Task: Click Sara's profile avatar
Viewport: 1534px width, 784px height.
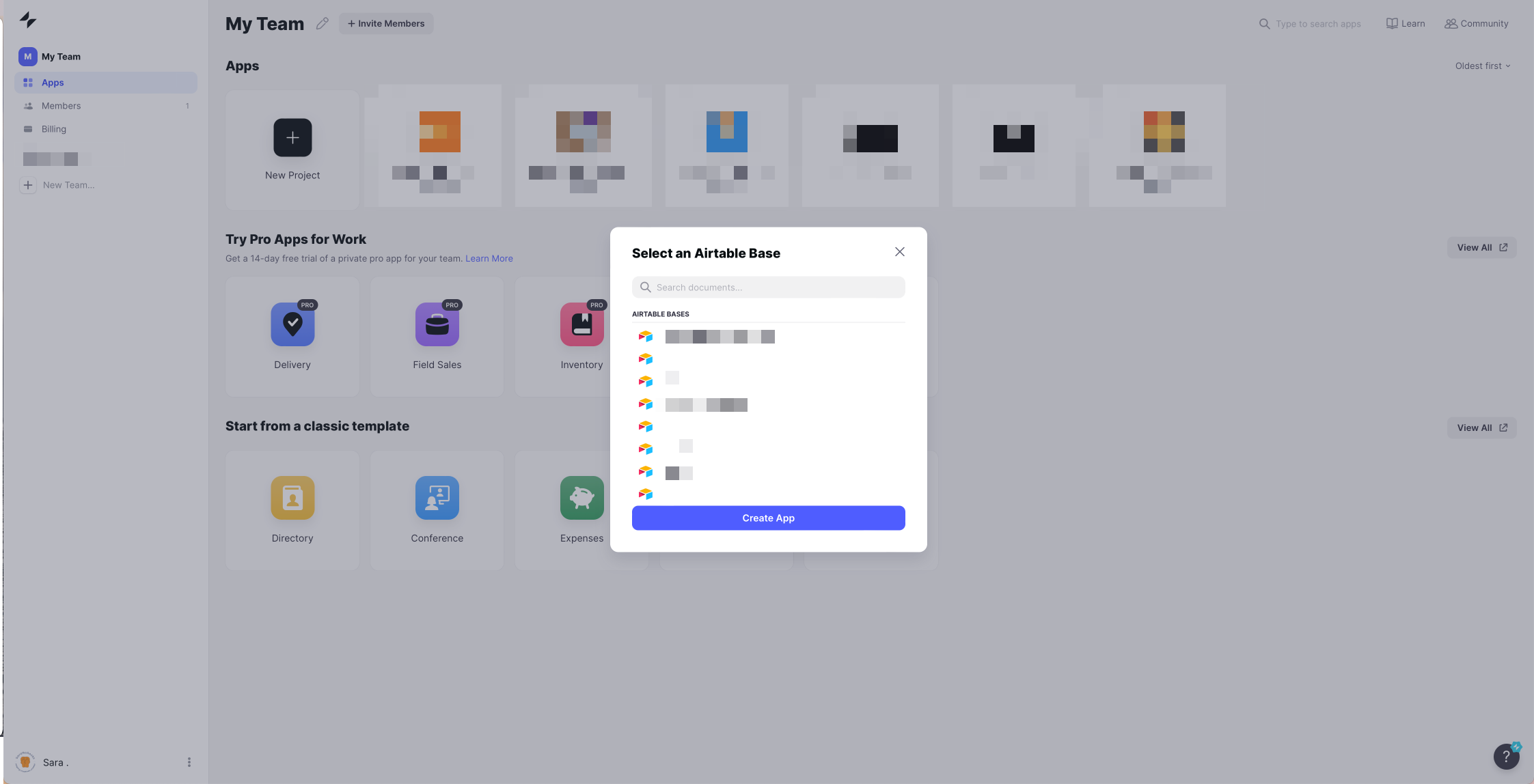Action: coord(25,761)
